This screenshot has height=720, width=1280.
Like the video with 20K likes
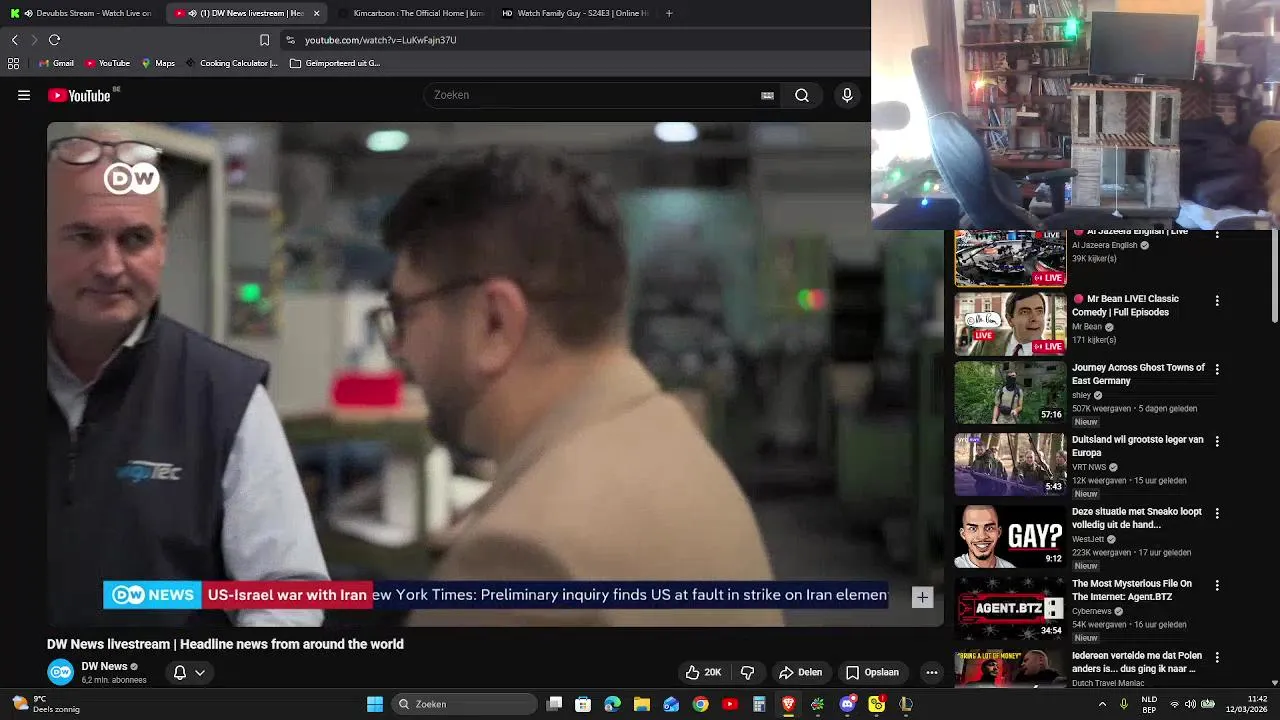(703, 672)
